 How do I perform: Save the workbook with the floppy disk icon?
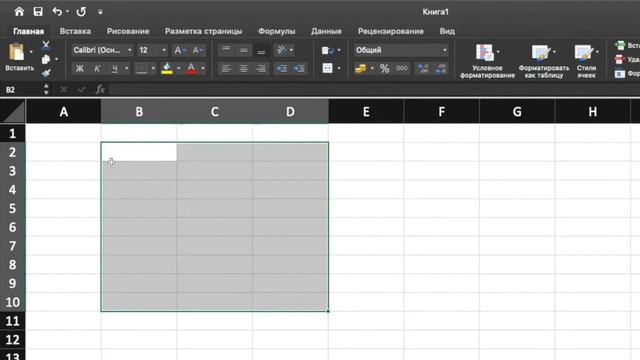point(38,11)
